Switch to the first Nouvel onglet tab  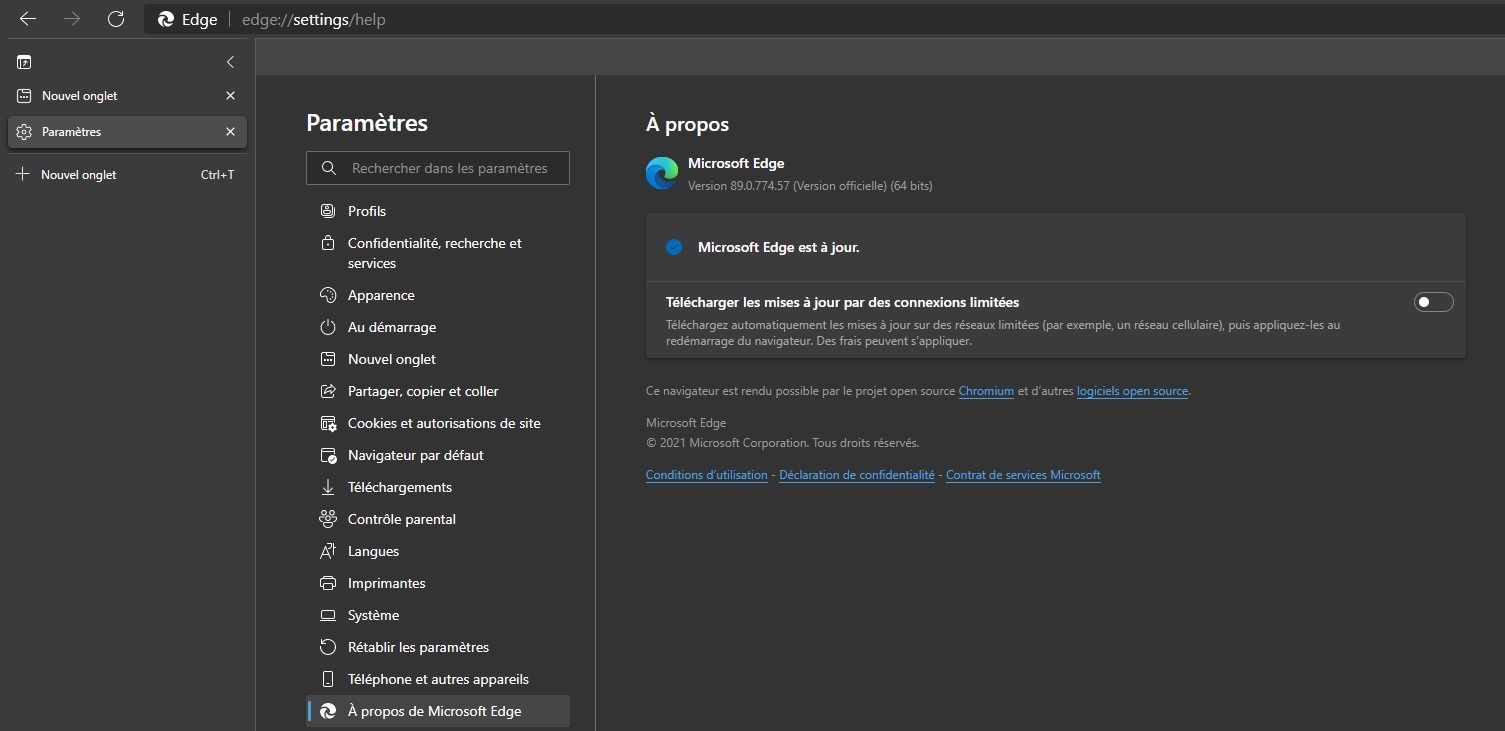tap(80, 96)
